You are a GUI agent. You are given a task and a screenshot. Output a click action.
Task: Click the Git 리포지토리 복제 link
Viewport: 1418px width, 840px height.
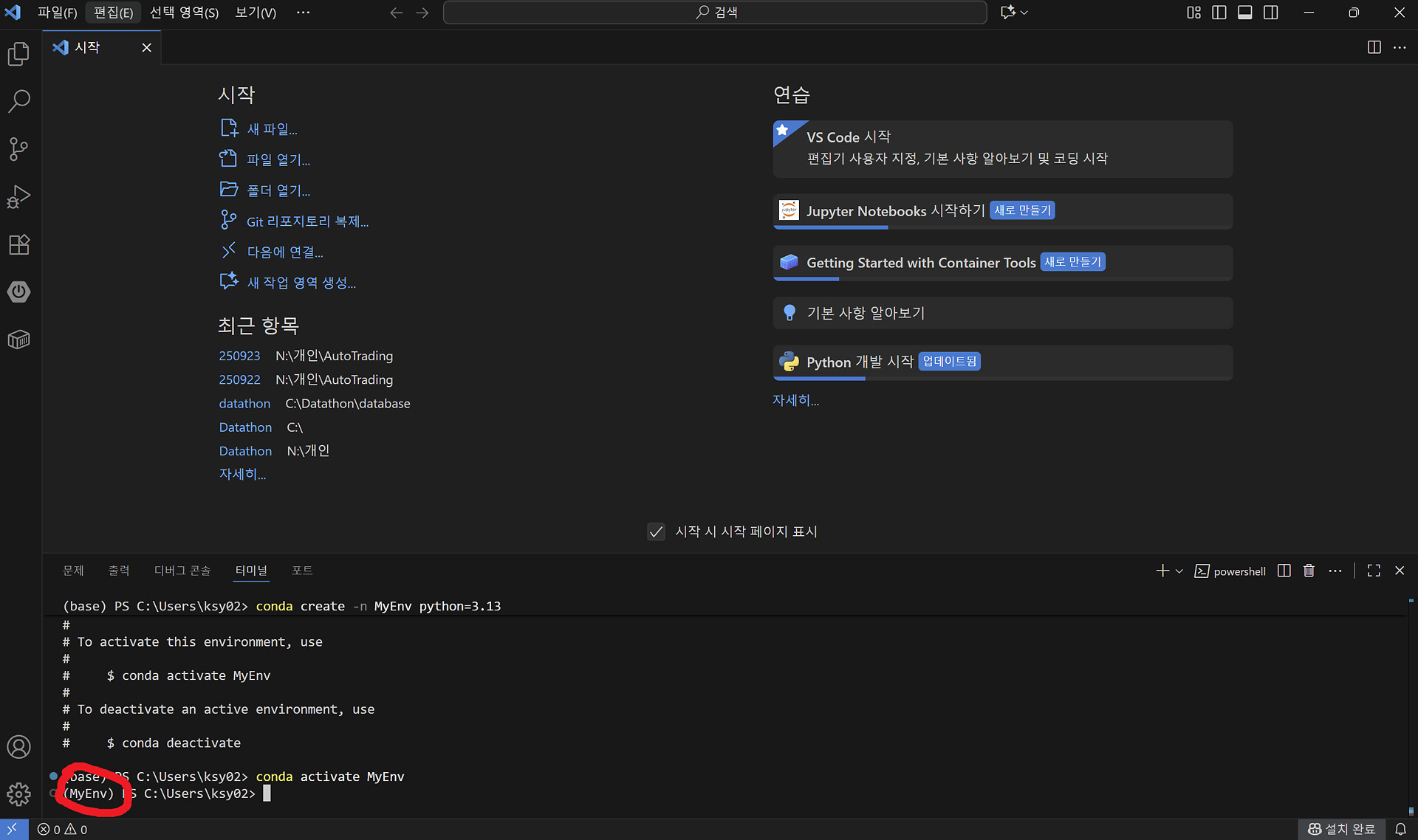coord(307,221)
